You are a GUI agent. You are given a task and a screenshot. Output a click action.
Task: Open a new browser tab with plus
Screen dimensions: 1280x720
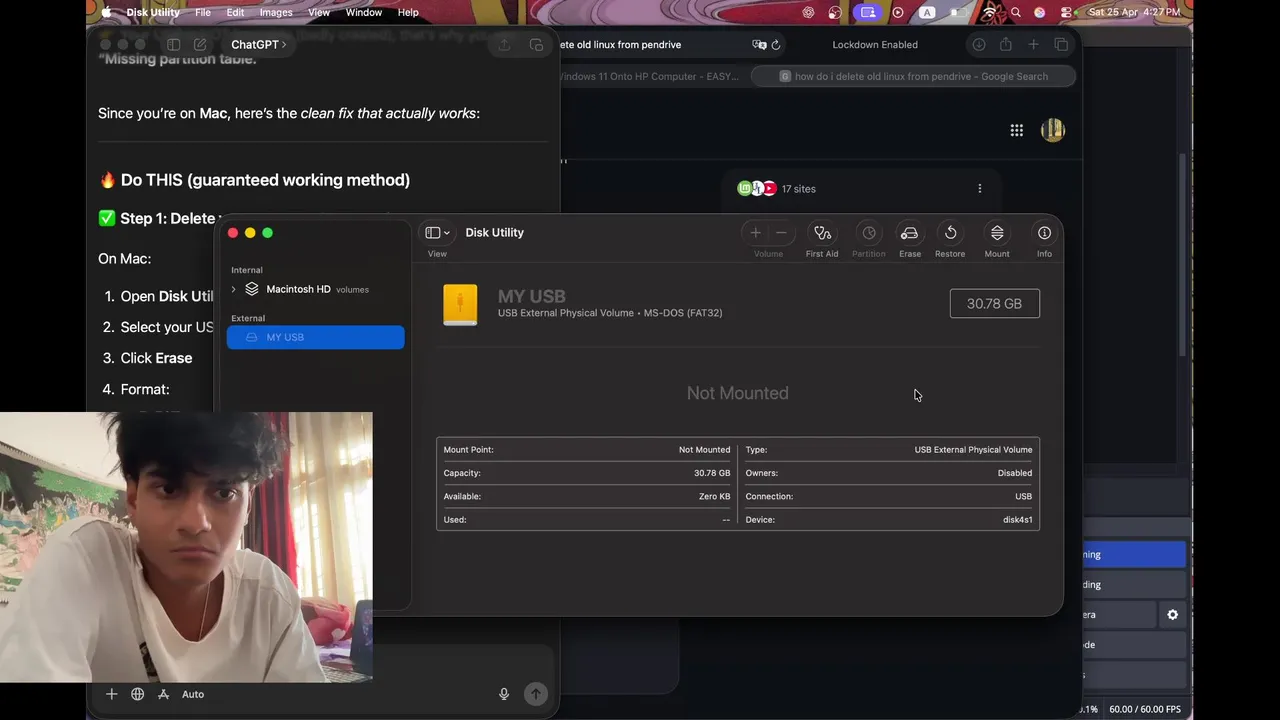pyautogui.click(x=1034, y=45)
